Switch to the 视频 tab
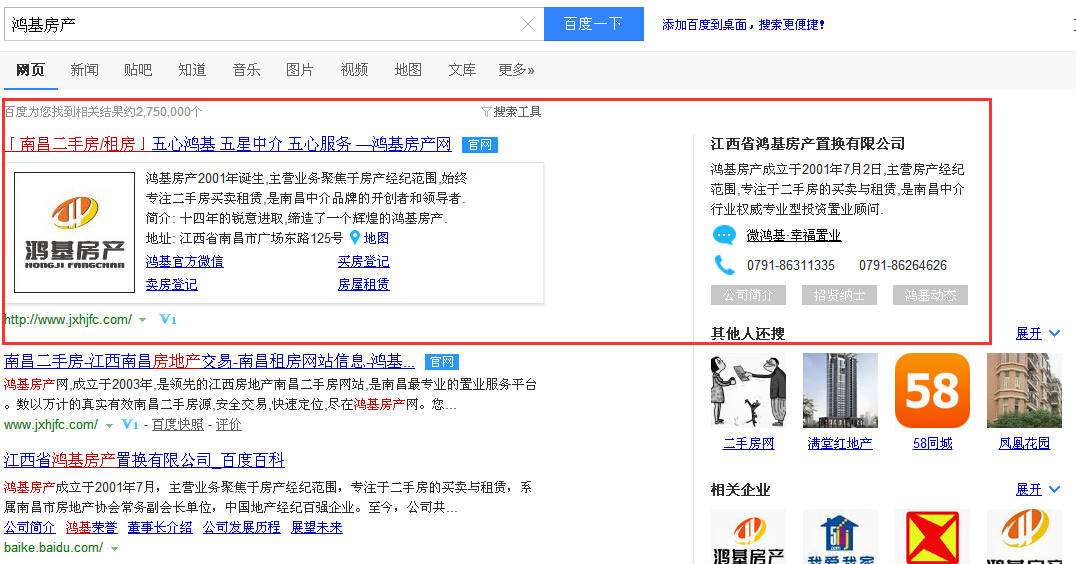 coord(354,69)
